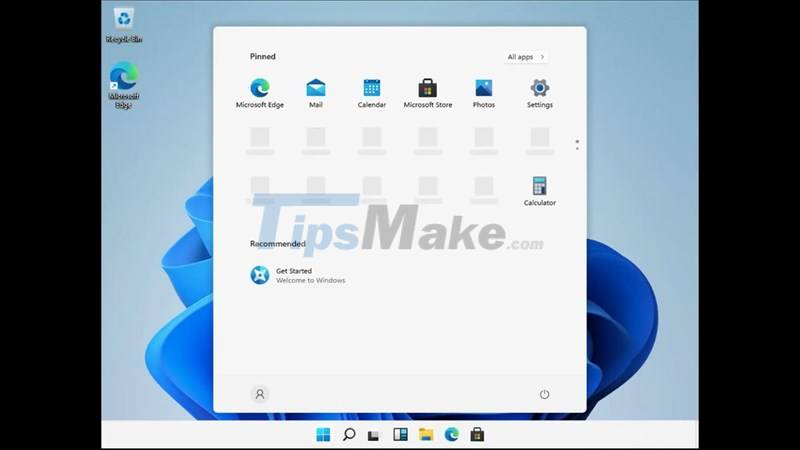The width and height of the screenshot is (800, 450).
Task: Select the Microsoft Edge desktop shortcut
Action: pyautogui.click(x=124, y=85)
